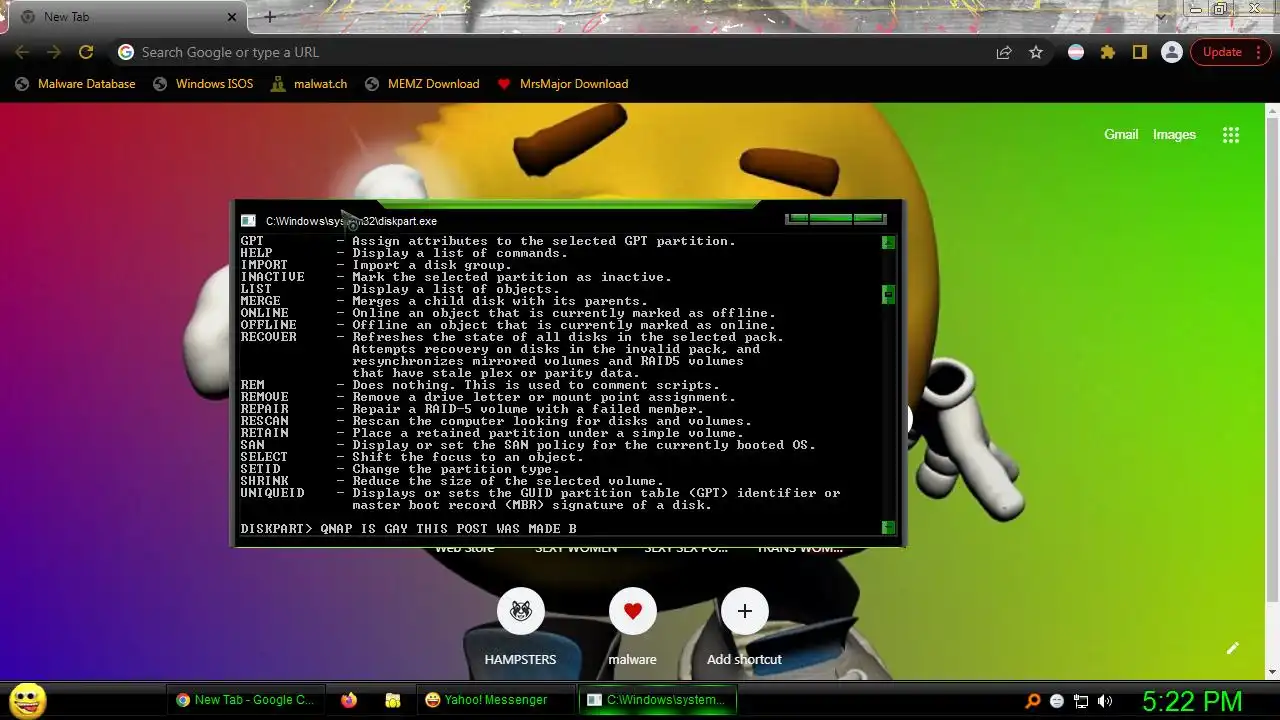Open the smiley face Start button
The height and width of the screenshot is (720, 1280).
pyautogui.click(x=27, y=700)
